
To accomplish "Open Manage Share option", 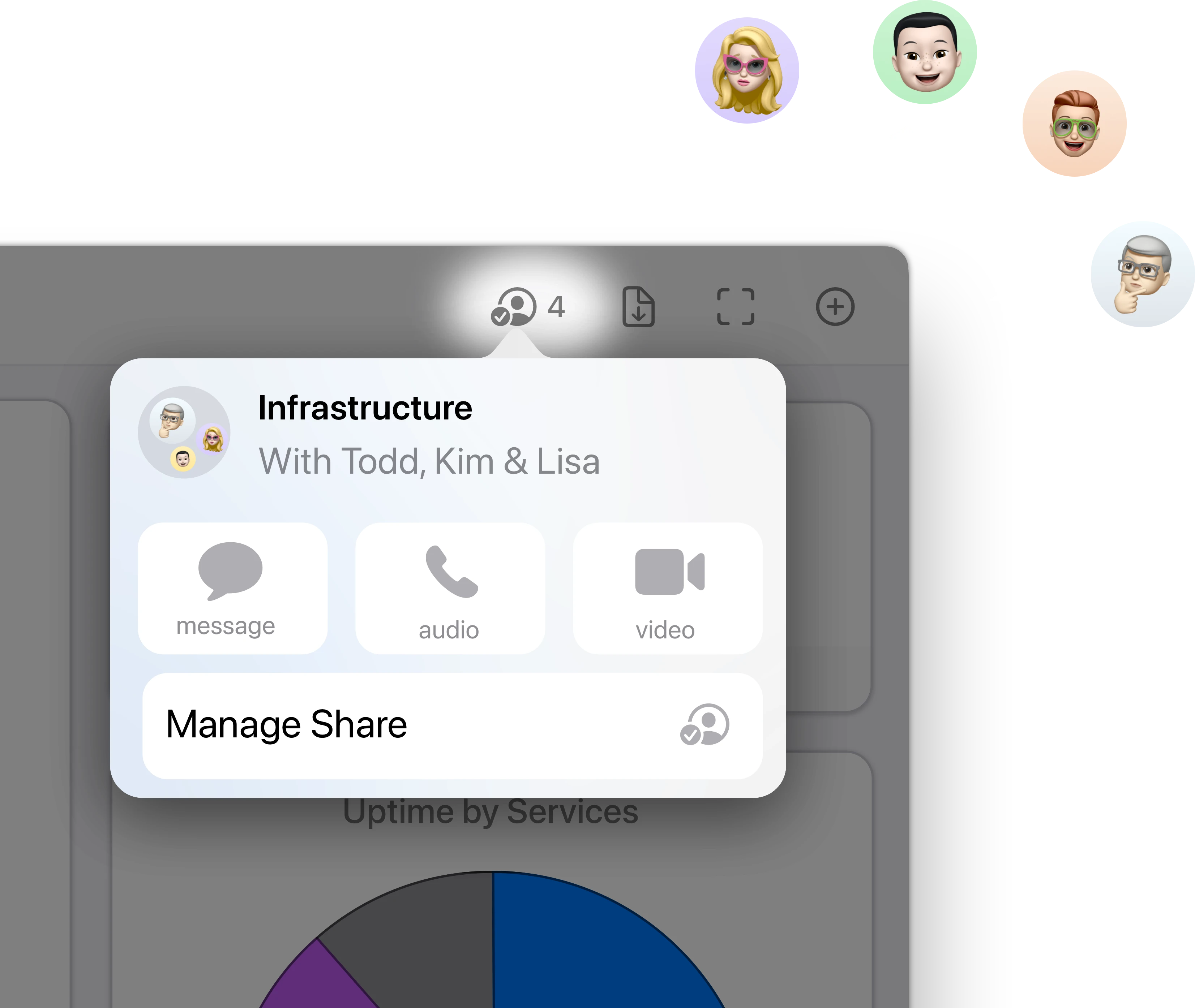I will 452,726.
